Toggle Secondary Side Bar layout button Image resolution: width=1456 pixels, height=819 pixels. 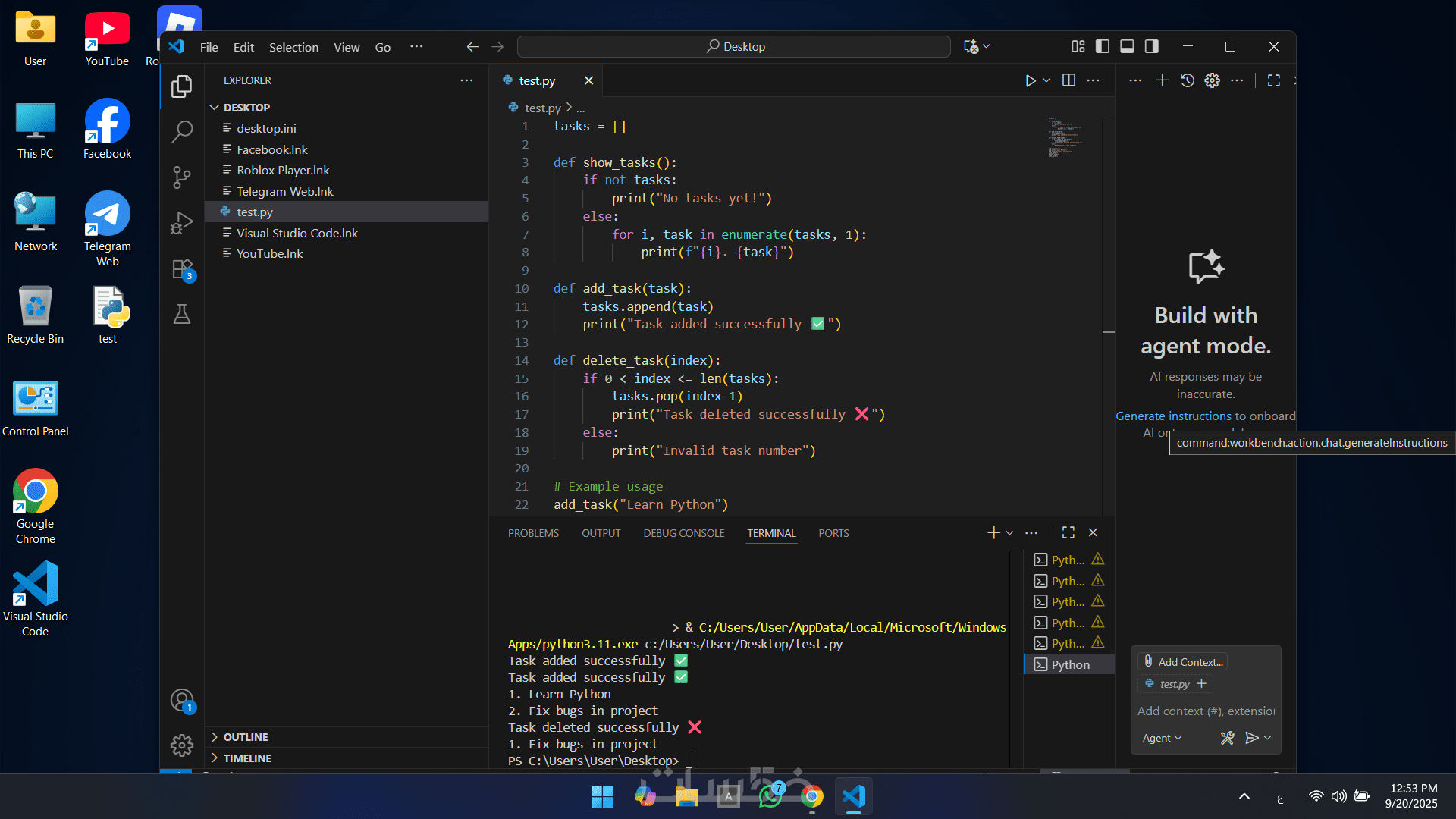click(x=1151, y=47)
